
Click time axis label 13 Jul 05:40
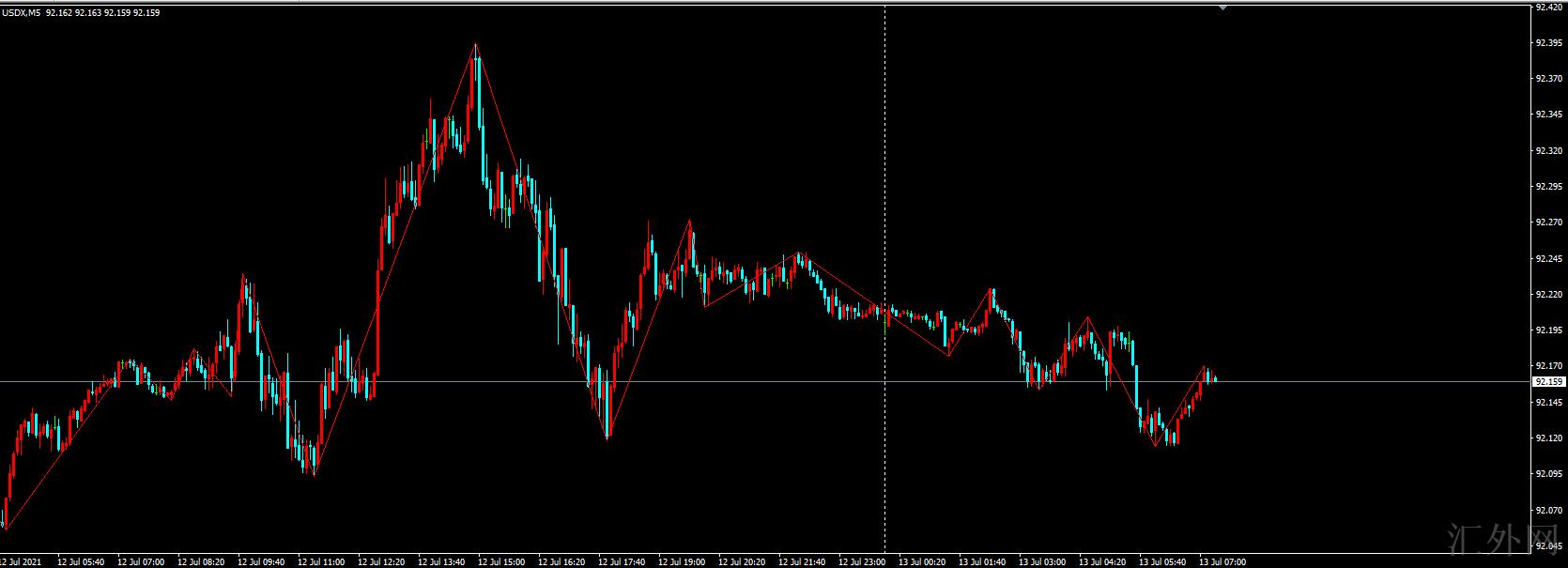(x=1162, y=561)
